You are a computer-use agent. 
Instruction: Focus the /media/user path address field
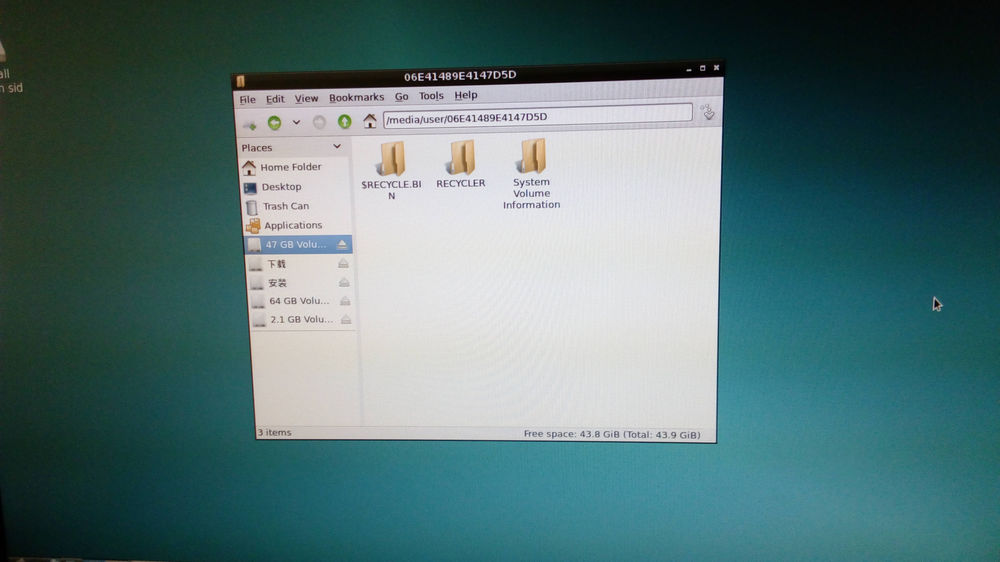pos(538,117)
